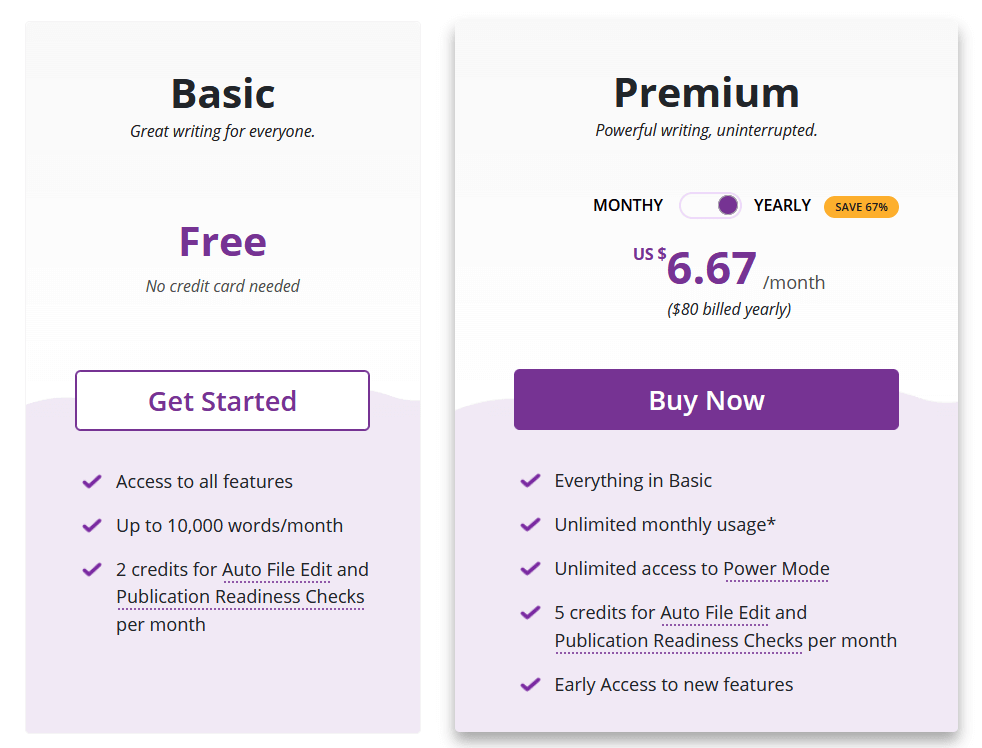Image resolution: width=982 pixels, height=748 pixels.
Task: Click checkmark next to Access to all features
Action: [92, 482]
